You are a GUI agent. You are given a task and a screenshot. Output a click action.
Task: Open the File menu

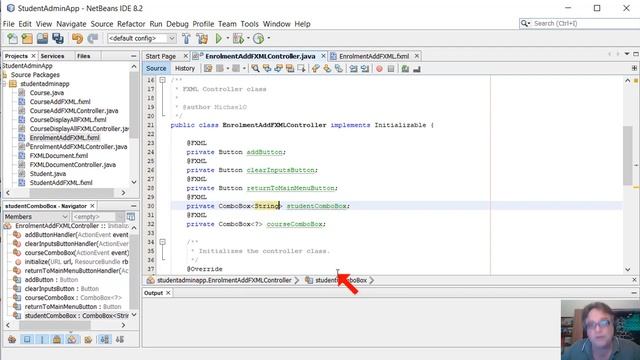click(8, 24)
